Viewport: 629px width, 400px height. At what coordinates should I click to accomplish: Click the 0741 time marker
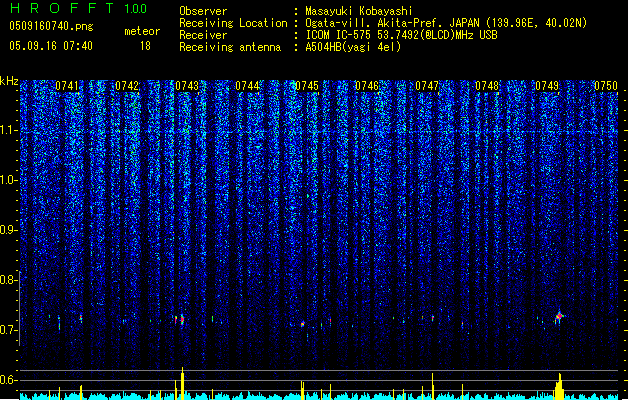[x=67, y=86]
